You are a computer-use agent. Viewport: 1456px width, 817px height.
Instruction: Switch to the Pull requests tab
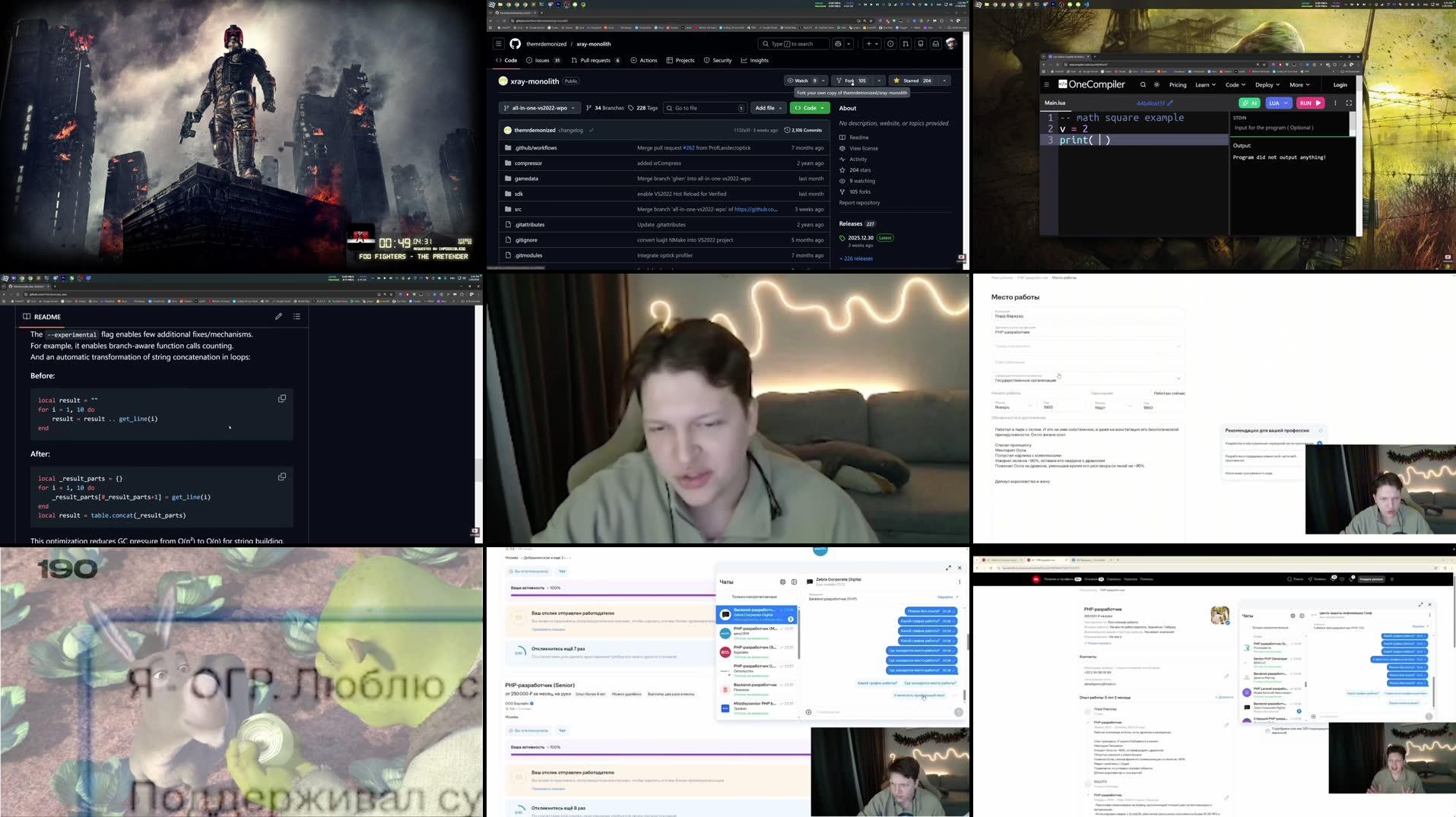tap(595, 60)
